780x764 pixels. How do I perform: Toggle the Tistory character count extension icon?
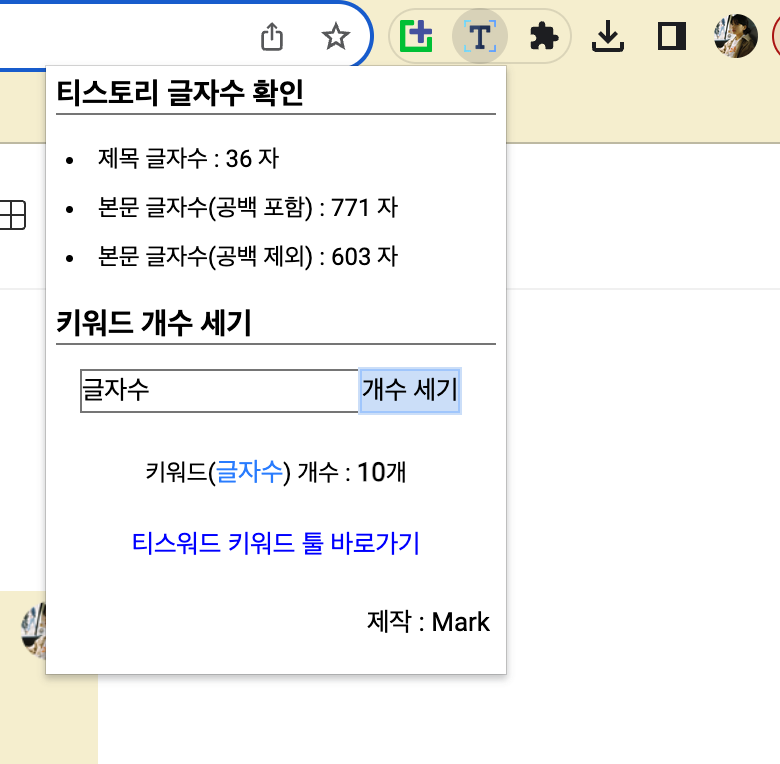point(480,36)
